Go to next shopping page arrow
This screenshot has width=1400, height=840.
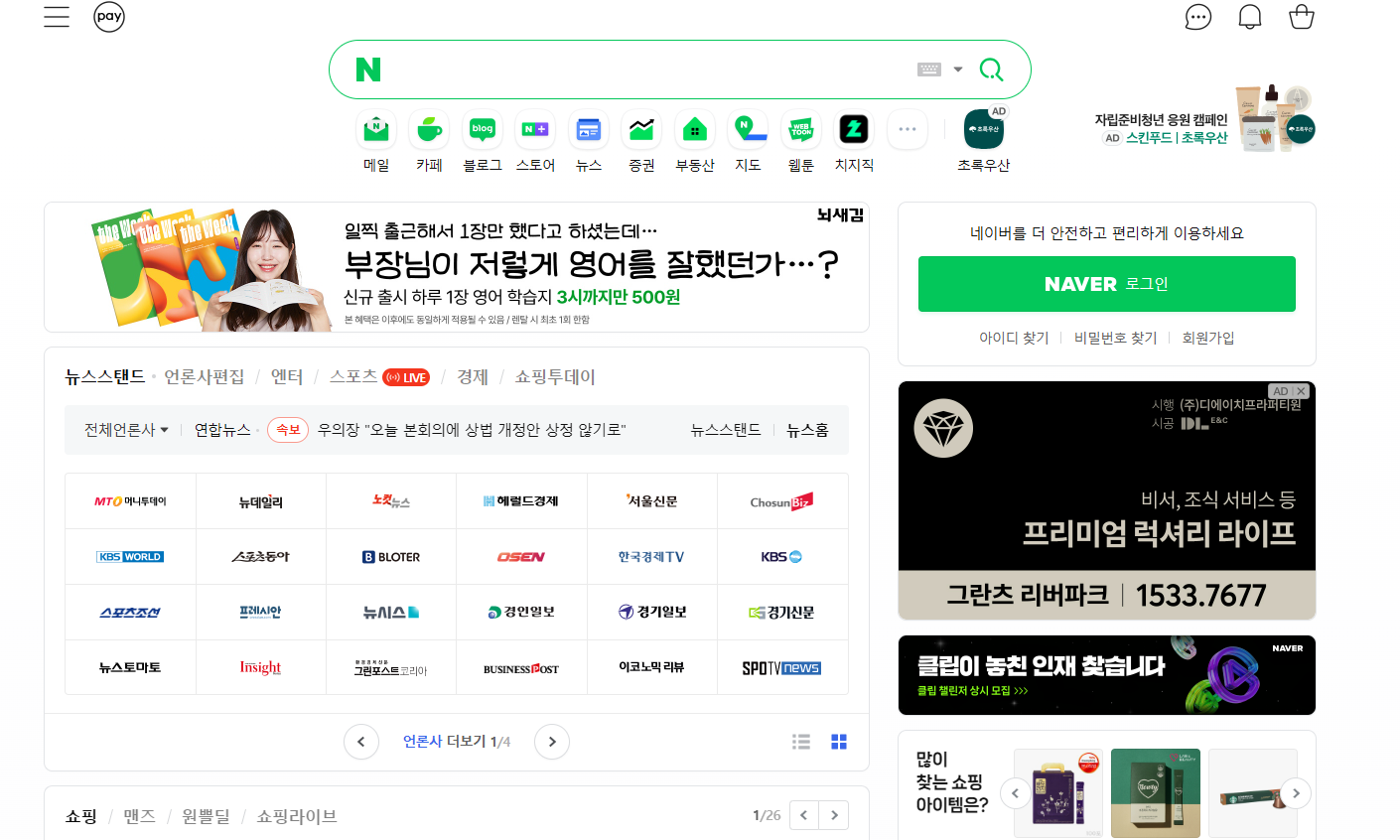834,815
